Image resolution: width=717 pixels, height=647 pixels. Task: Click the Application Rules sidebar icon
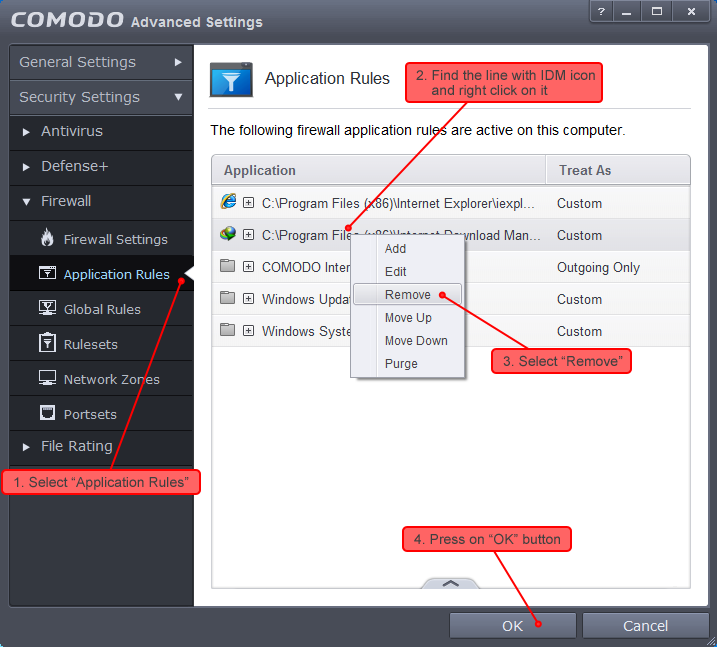click(47, 273)
